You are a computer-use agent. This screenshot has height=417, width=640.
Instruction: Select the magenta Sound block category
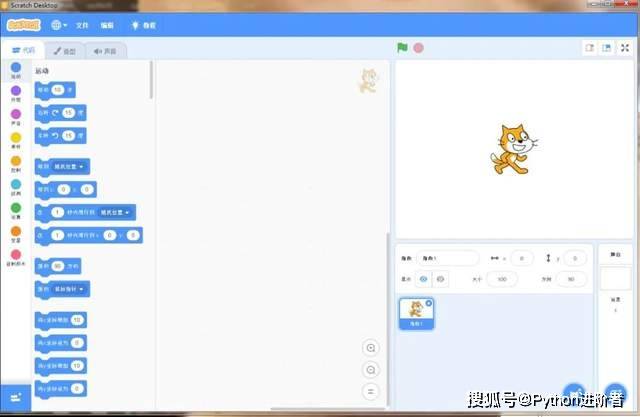click(16, 117)
